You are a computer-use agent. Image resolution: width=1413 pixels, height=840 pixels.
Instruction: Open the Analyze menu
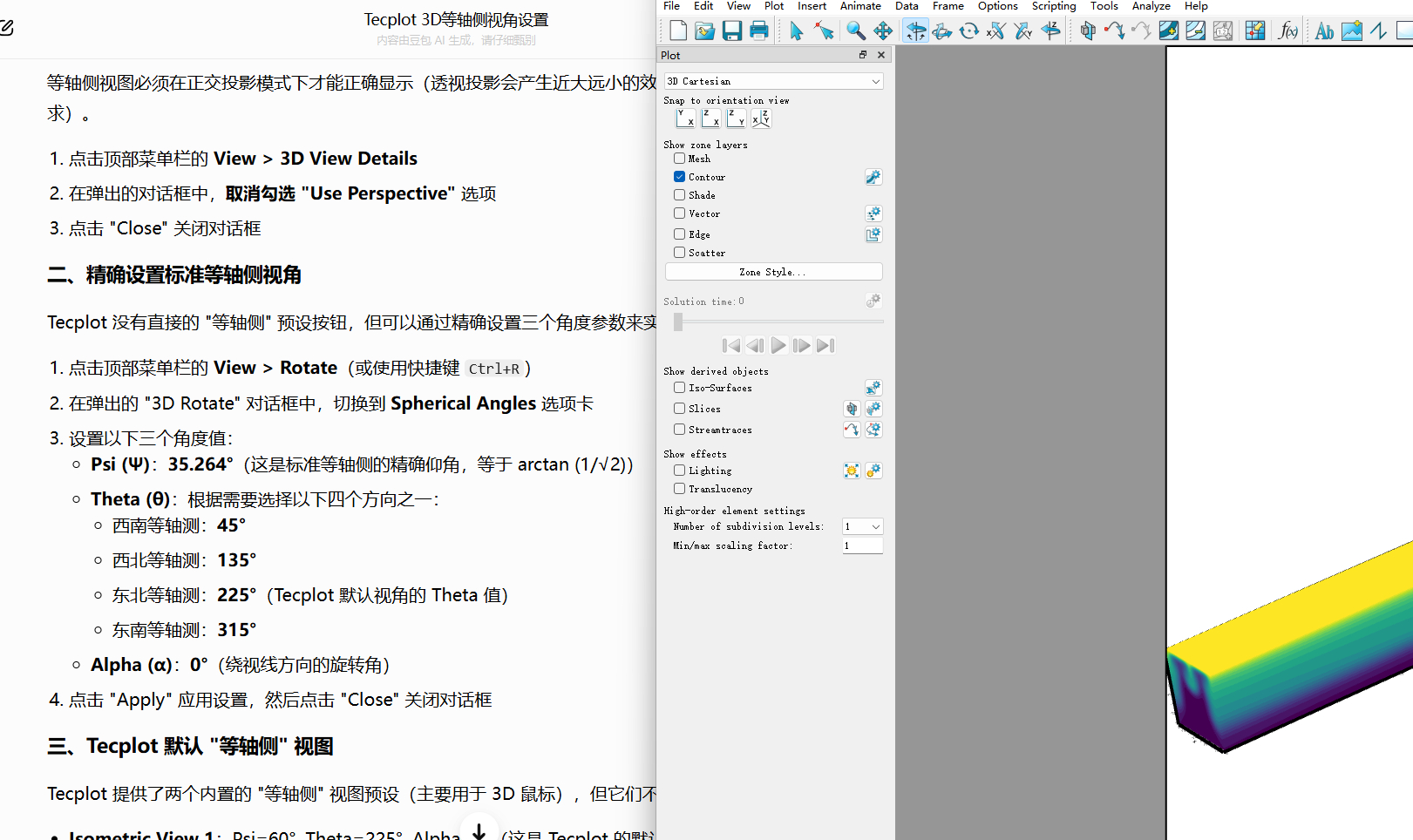tap(1151, 6)
